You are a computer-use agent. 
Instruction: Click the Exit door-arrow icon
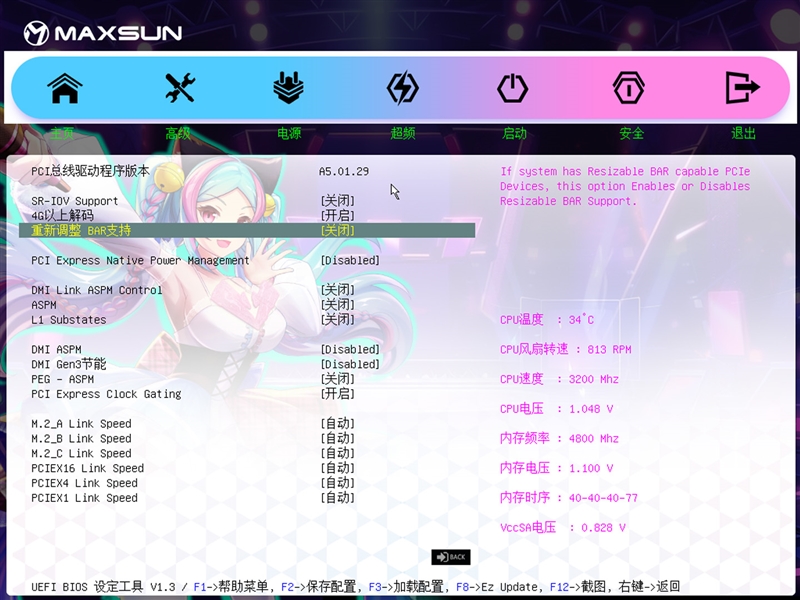tap(743, 88)
